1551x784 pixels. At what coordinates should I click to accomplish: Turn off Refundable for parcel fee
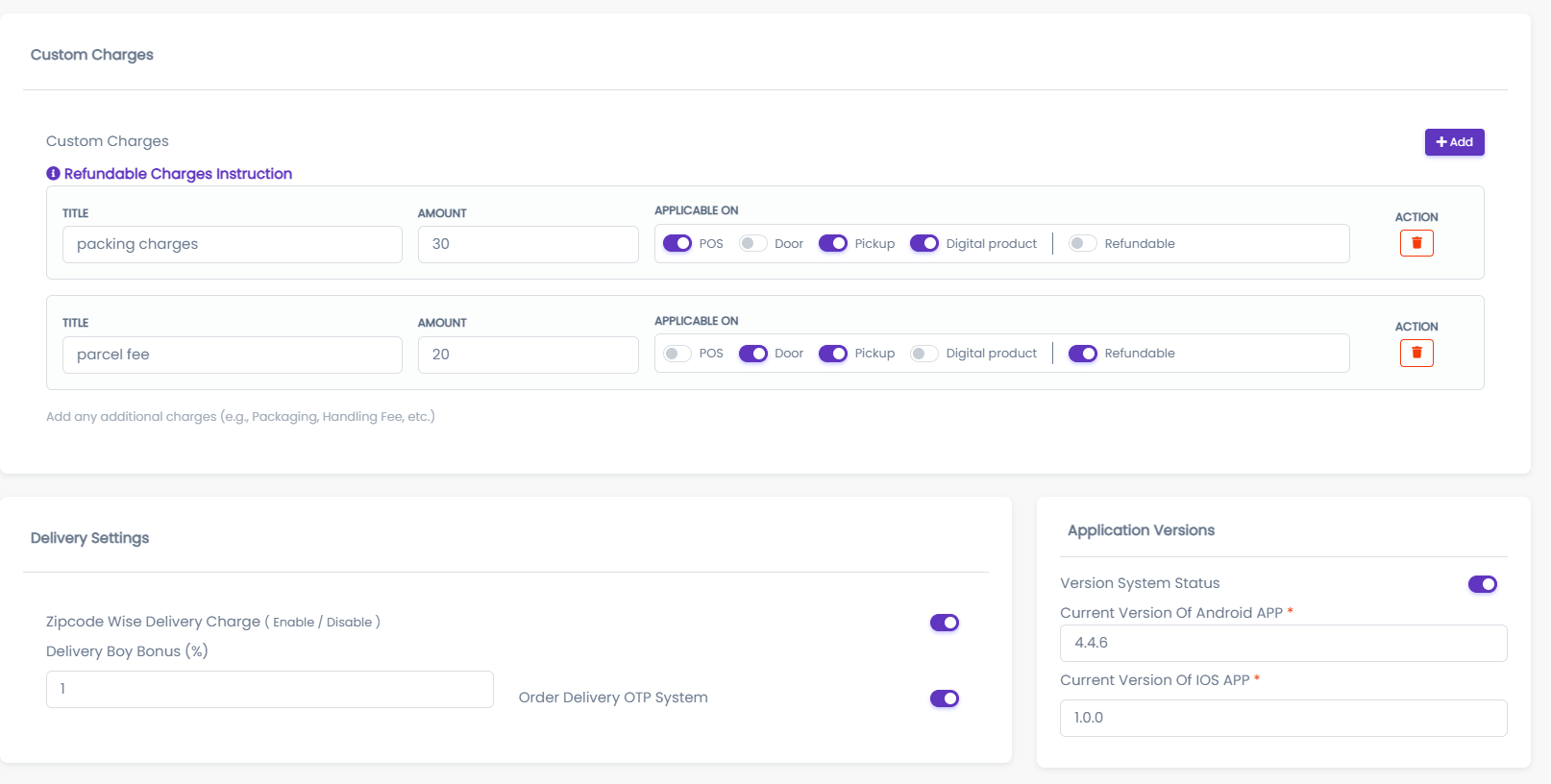1083,354
